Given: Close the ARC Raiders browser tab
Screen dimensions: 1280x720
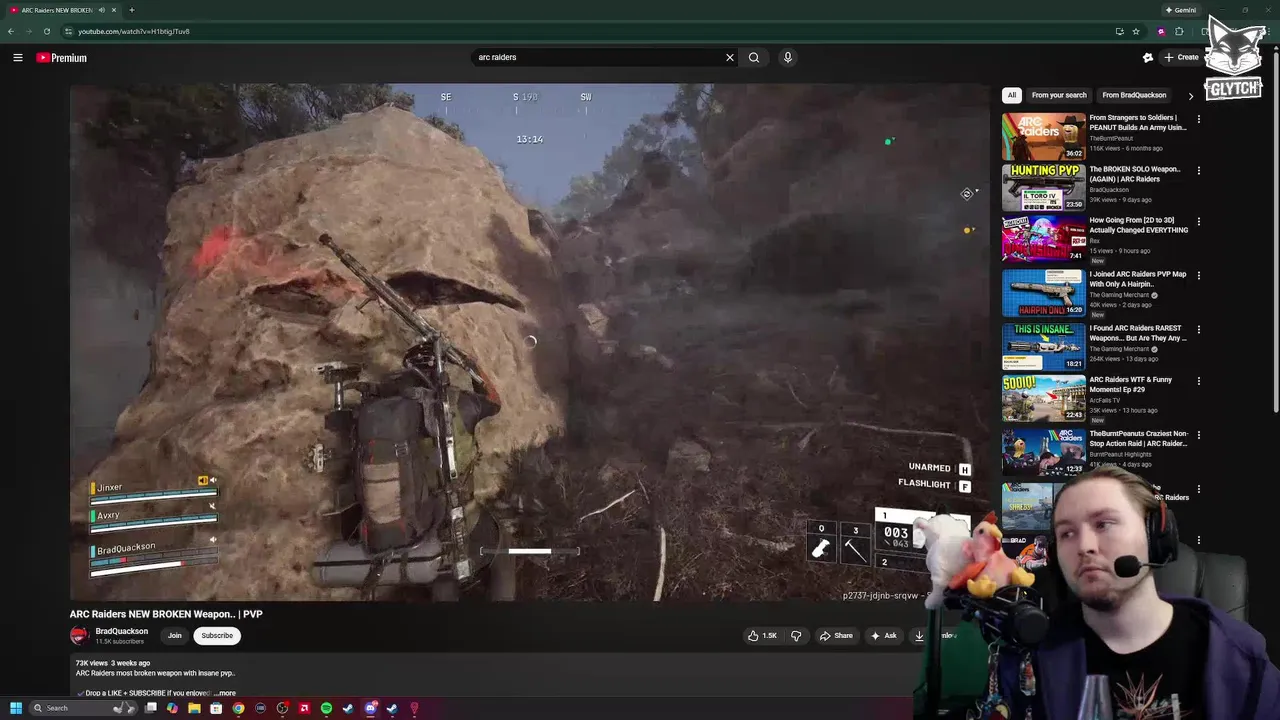Looking at the screenshot, I should click(114, 10).
